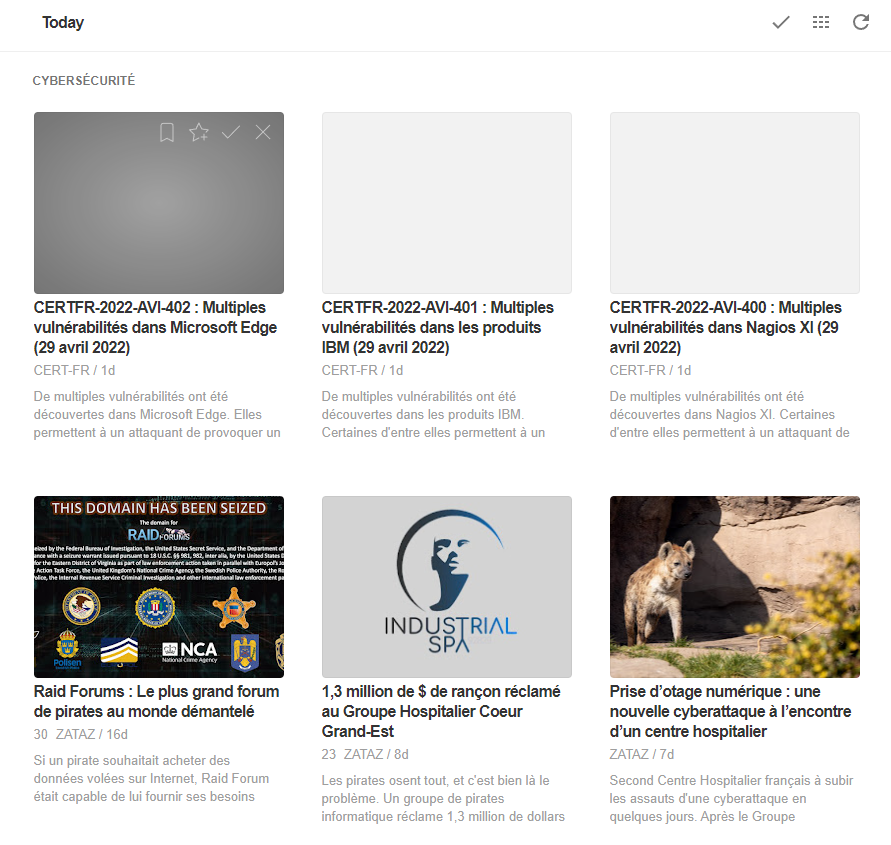Image resolution: width=891 pixels, height=845 pixels.
Task: Save Microsoft Edge article to board star icon
Action: (199, 132)
